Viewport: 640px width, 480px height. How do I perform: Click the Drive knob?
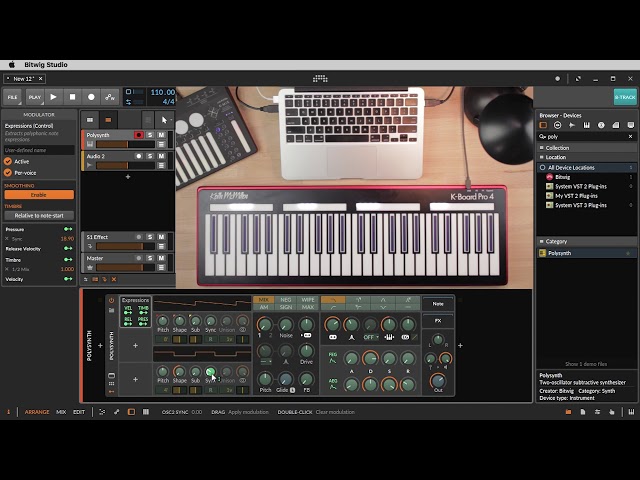pyautogui.click(x=306, y=351)
